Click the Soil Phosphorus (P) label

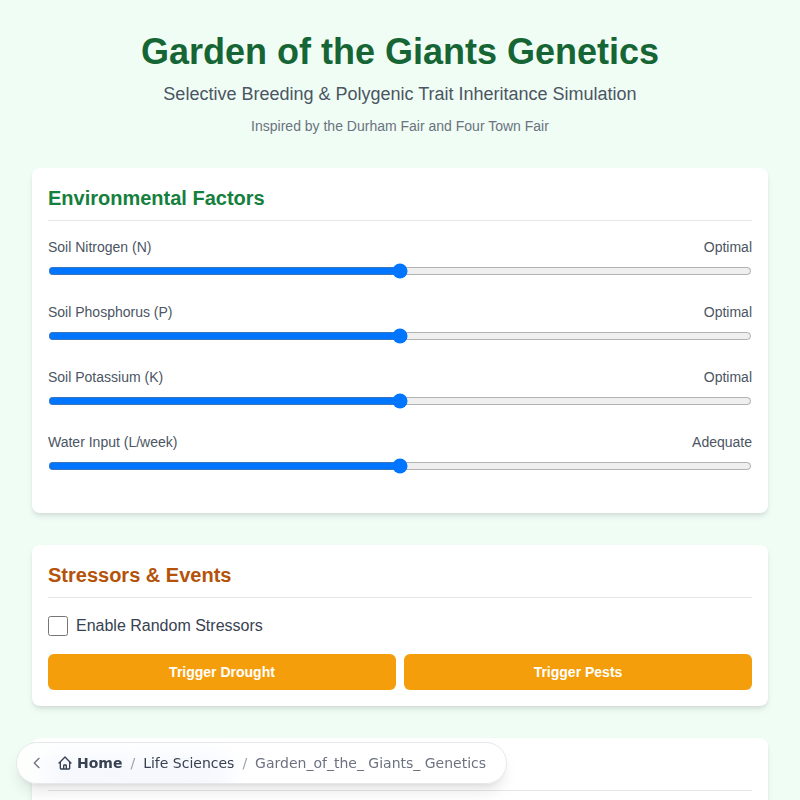110,312
